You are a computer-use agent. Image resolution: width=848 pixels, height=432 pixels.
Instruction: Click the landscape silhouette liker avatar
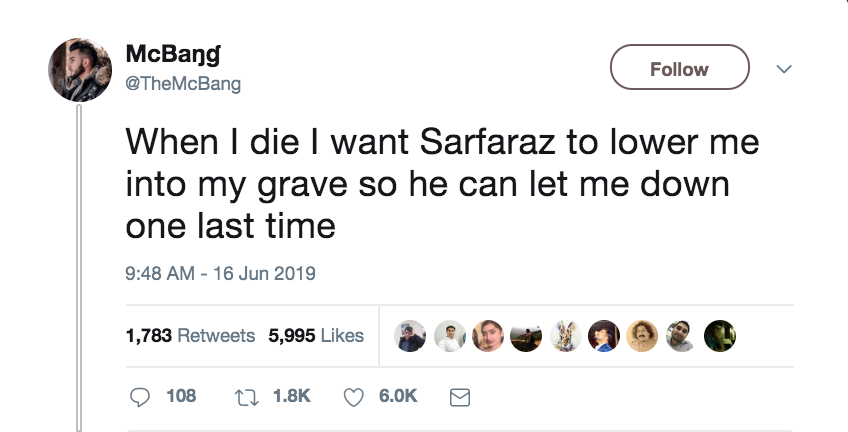(525, 336)
